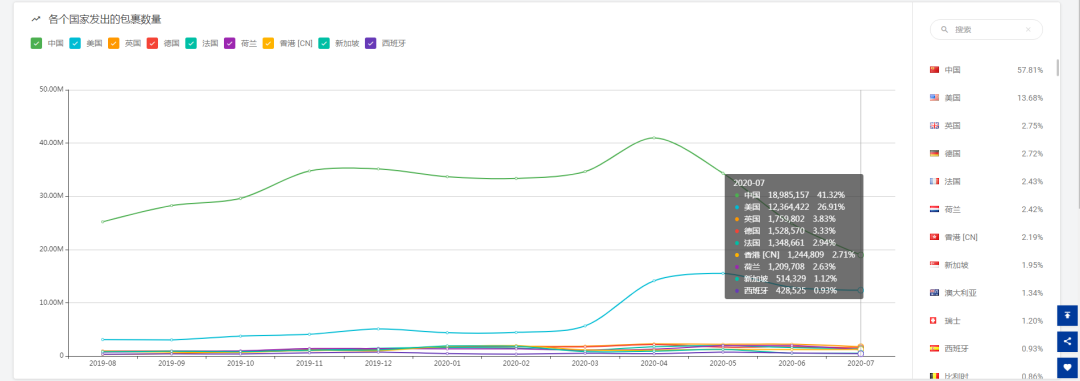Click the China data point at 2019-11
Image resolution: width=1080 pixels, height=381 pixels.
coord(309,170)
